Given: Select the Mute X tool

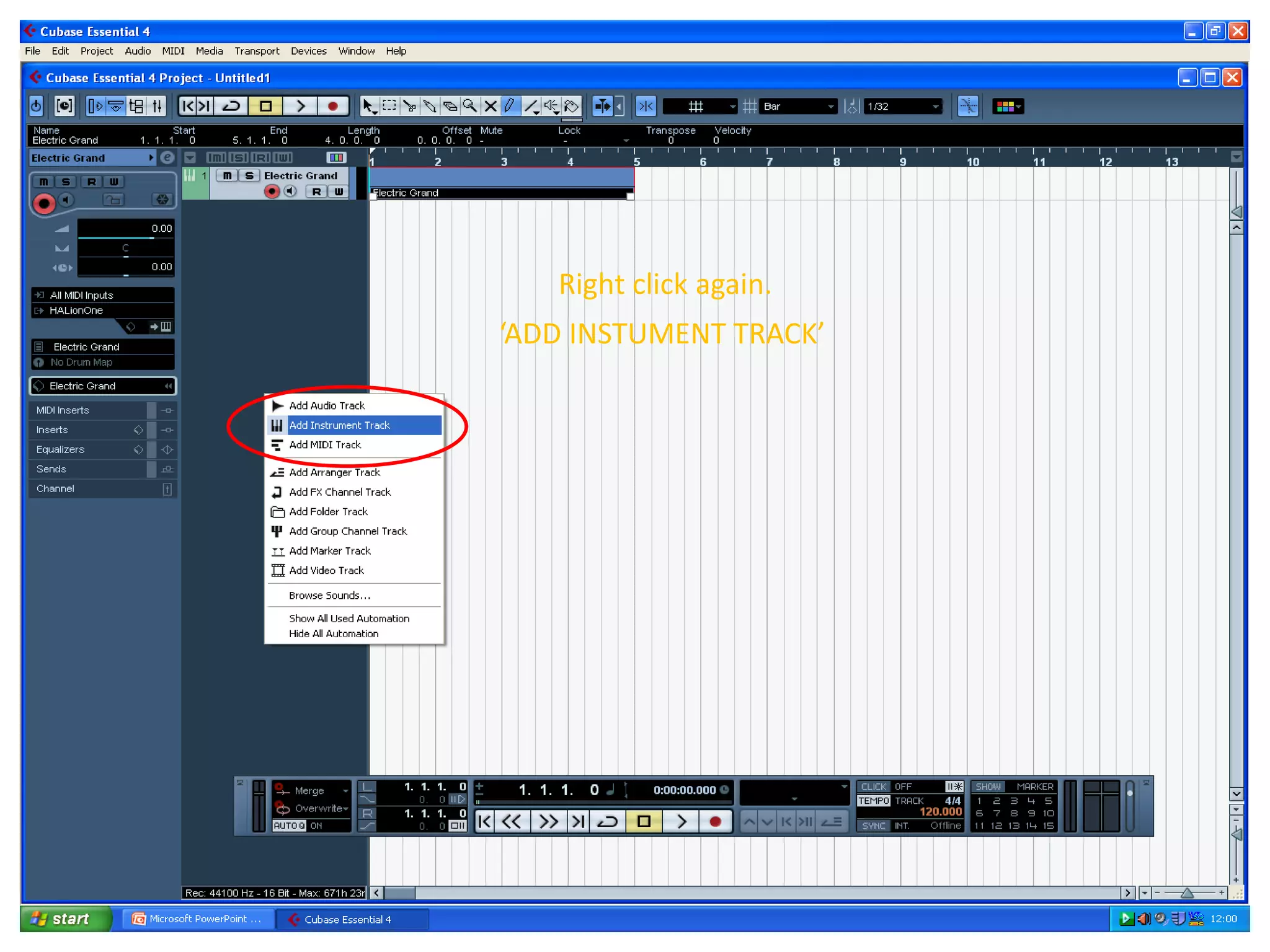Looking at the screenshot, I should [490, 107].
